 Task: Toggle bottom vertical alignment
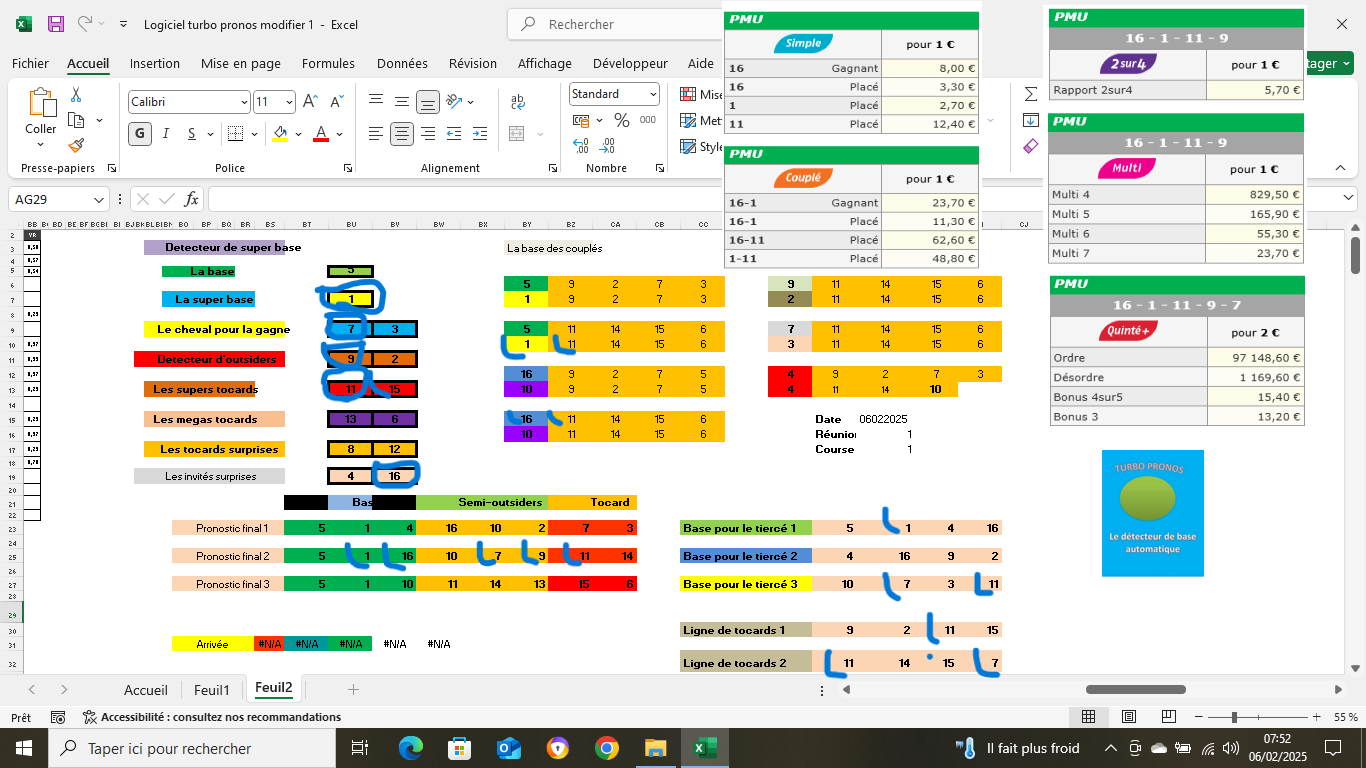(428, 102)
